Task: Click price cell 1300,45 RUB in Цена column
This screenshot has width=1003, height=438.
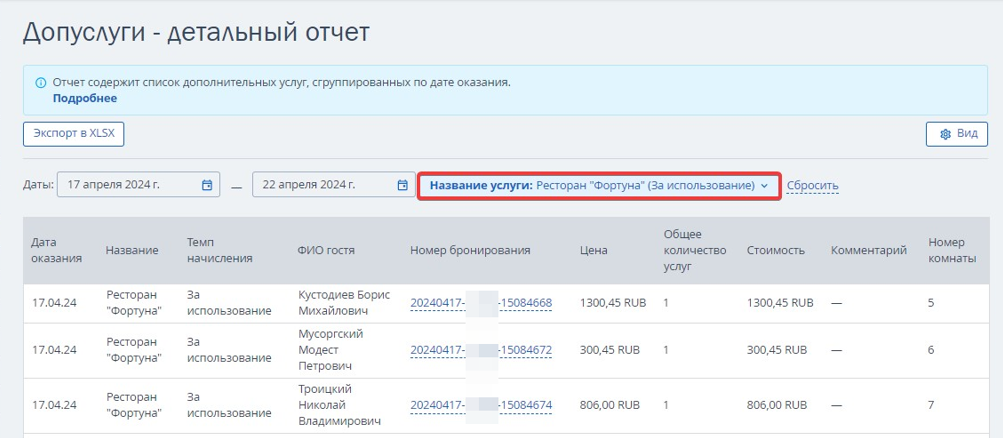Action: click(613, 302)
